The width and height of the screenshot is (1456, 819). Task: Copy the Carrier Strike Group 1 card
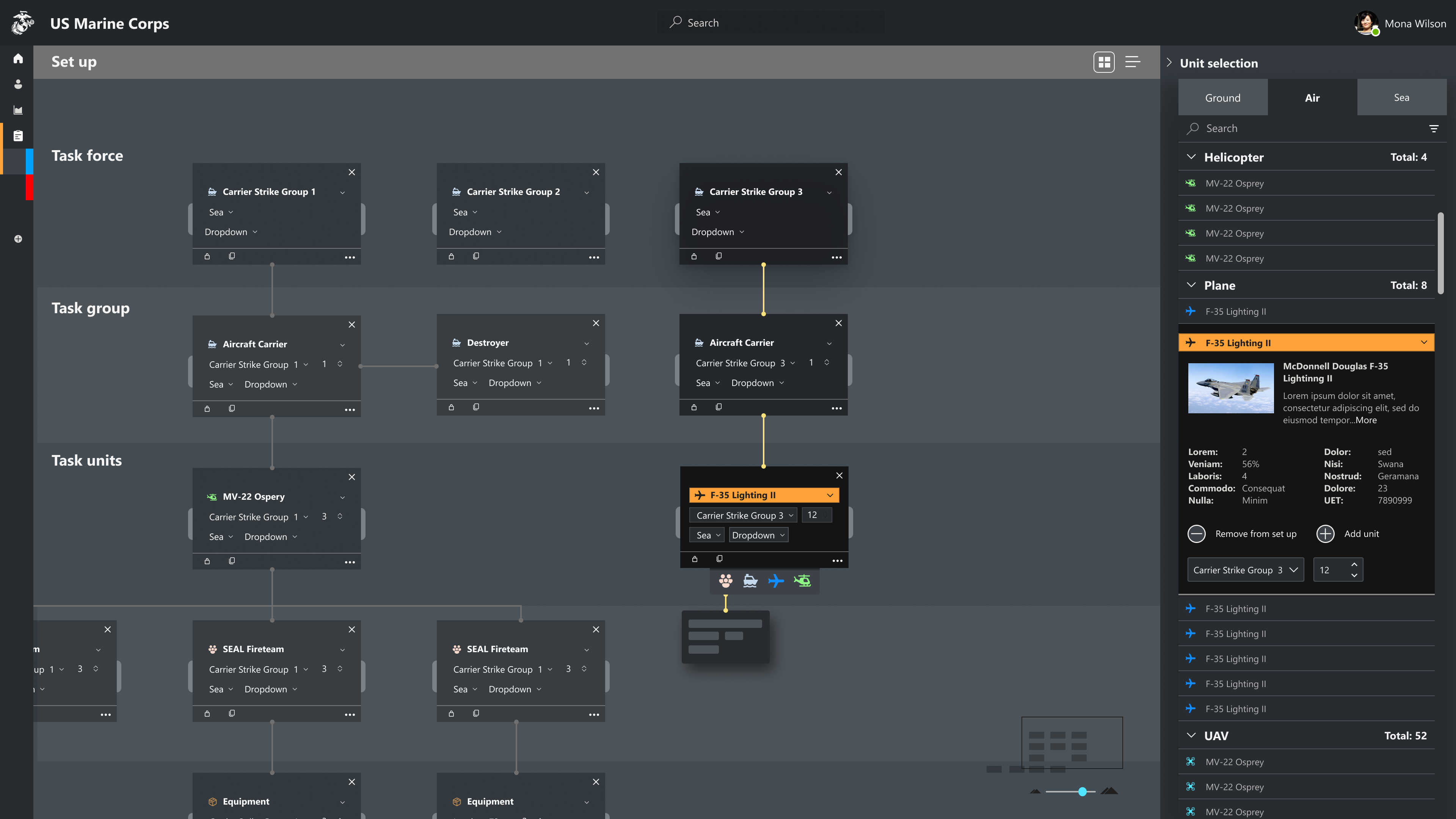(232, 257)
